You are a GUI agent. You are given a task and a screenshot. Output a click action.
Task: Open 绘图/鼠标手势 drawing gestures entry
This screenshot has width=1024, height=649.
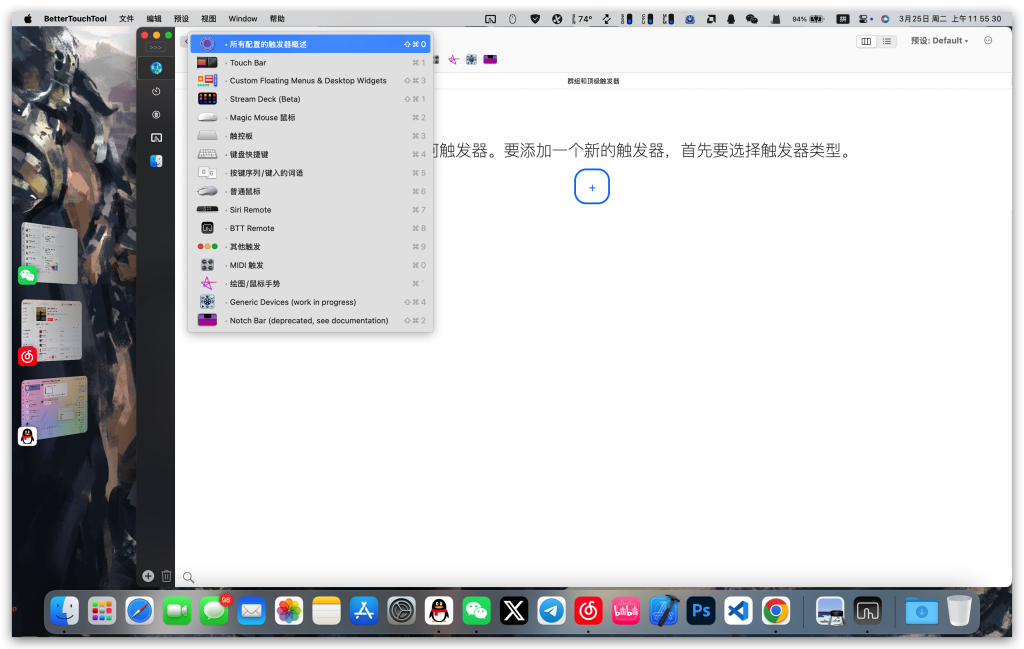click(310, 283)
